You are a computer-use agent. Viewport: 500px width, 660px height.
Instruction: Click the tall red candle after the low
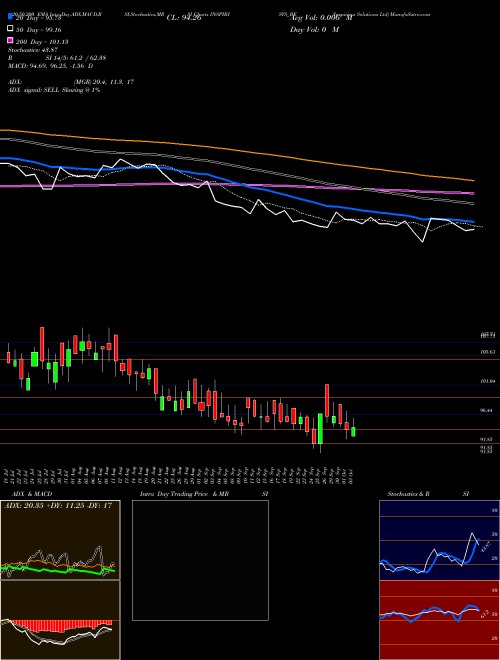pyautogui.click(x=327, y=400)
